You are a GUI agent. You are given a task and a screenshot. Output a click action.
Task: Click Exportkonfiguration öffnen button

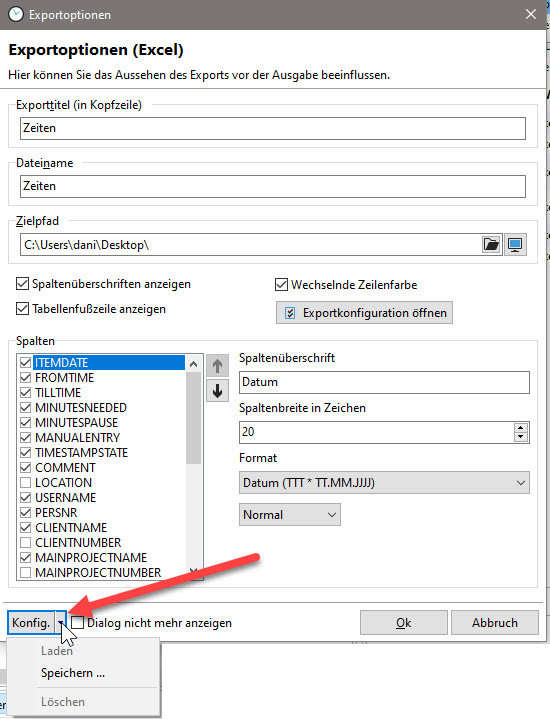click(x=364, y=313)
